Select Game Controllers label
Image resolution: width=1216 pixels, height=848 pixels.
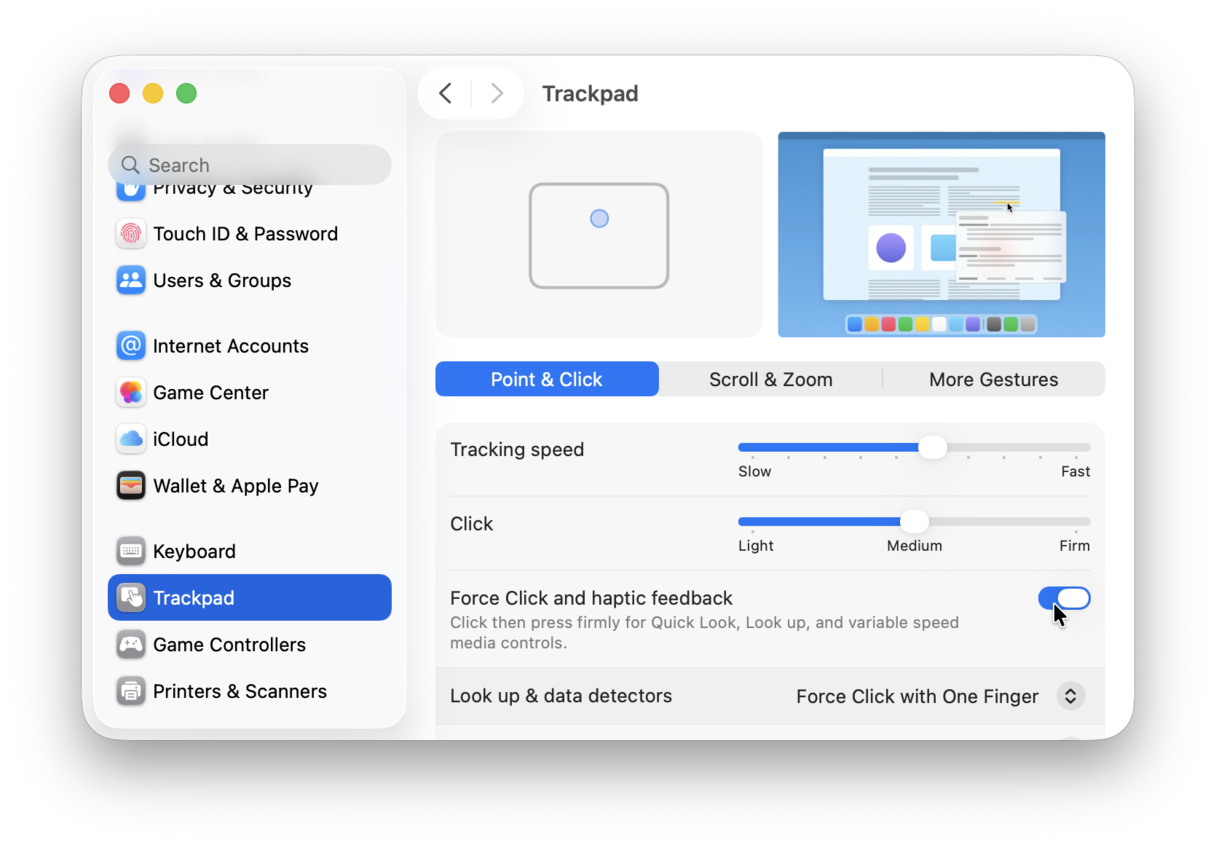pos(229,644)
